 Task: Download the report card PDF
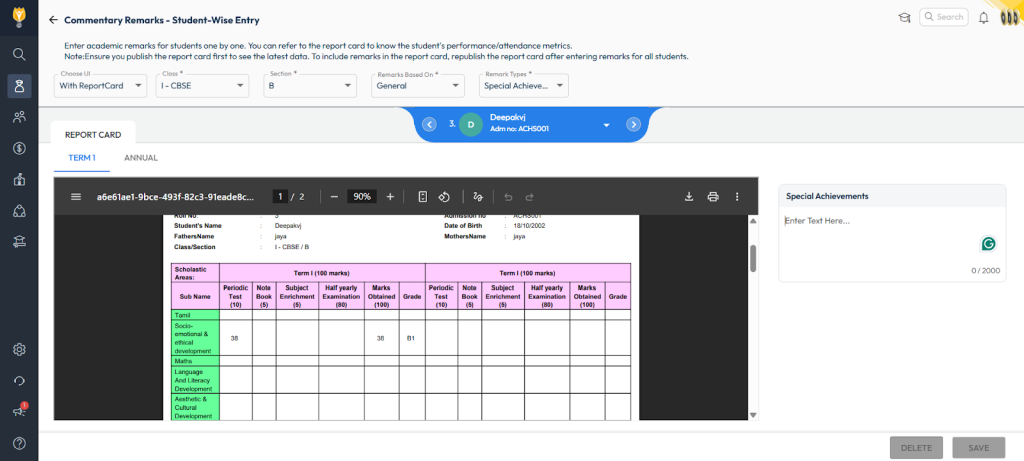[x=689, y=197]
